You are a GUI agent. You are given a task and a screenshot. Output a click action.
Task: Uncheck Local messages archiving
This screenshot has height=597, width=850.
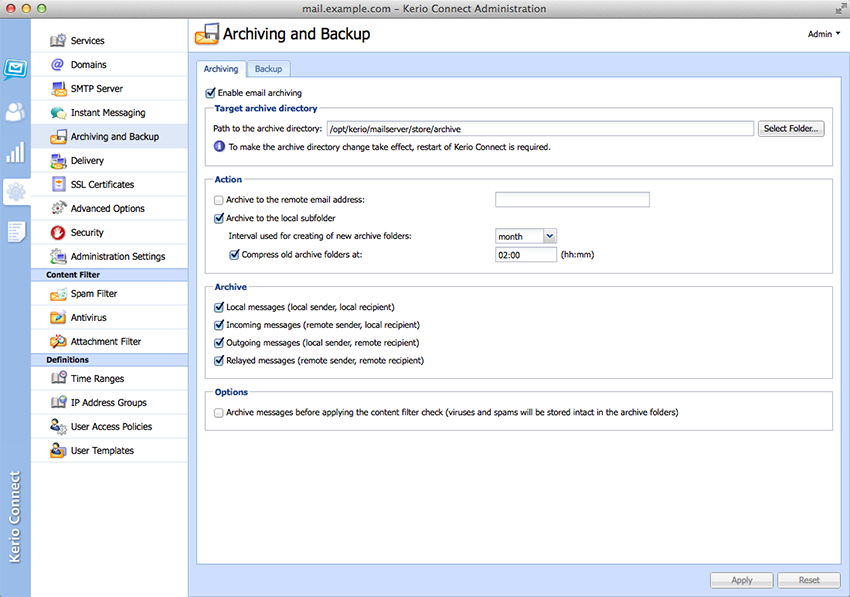[x=219, y=307]
